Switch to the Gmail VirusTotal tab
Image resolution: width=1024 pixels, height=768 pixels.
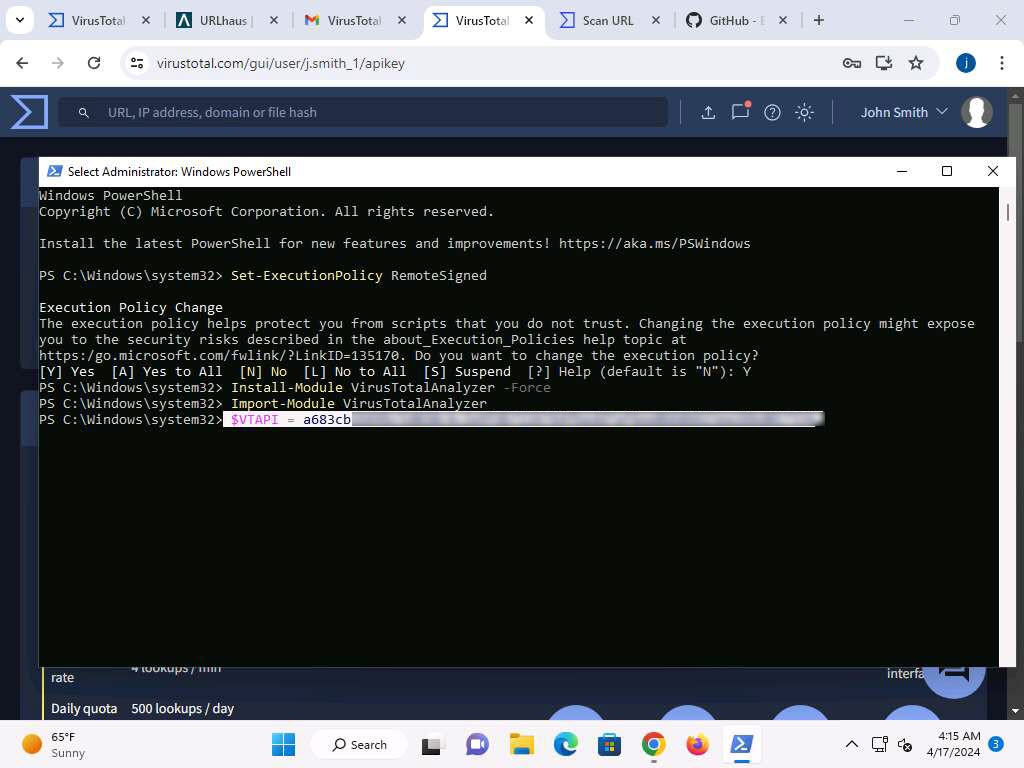(x=355, y=20)
